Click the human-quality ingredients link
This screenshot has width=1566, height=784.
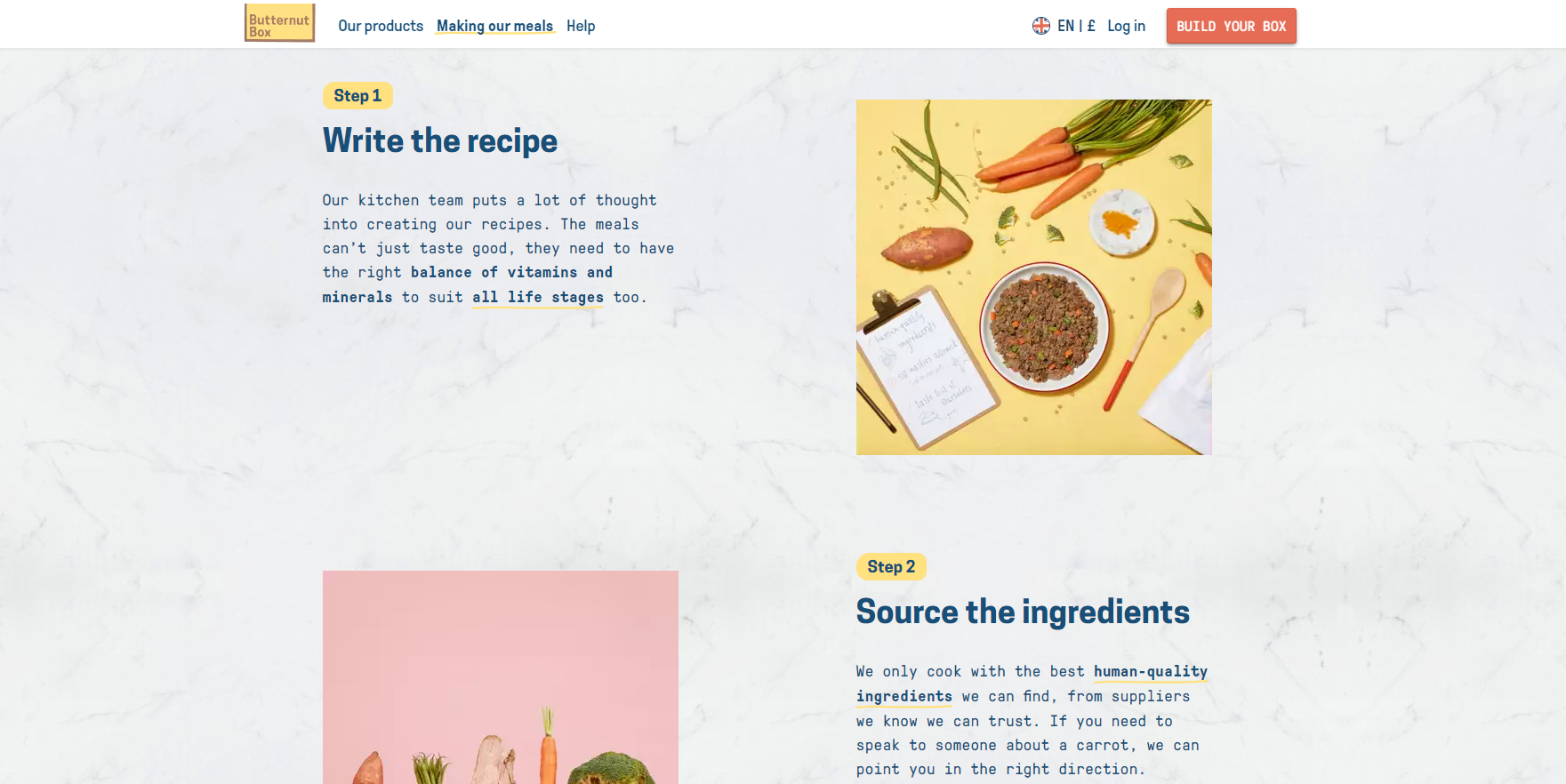[x=1032, y=684]
